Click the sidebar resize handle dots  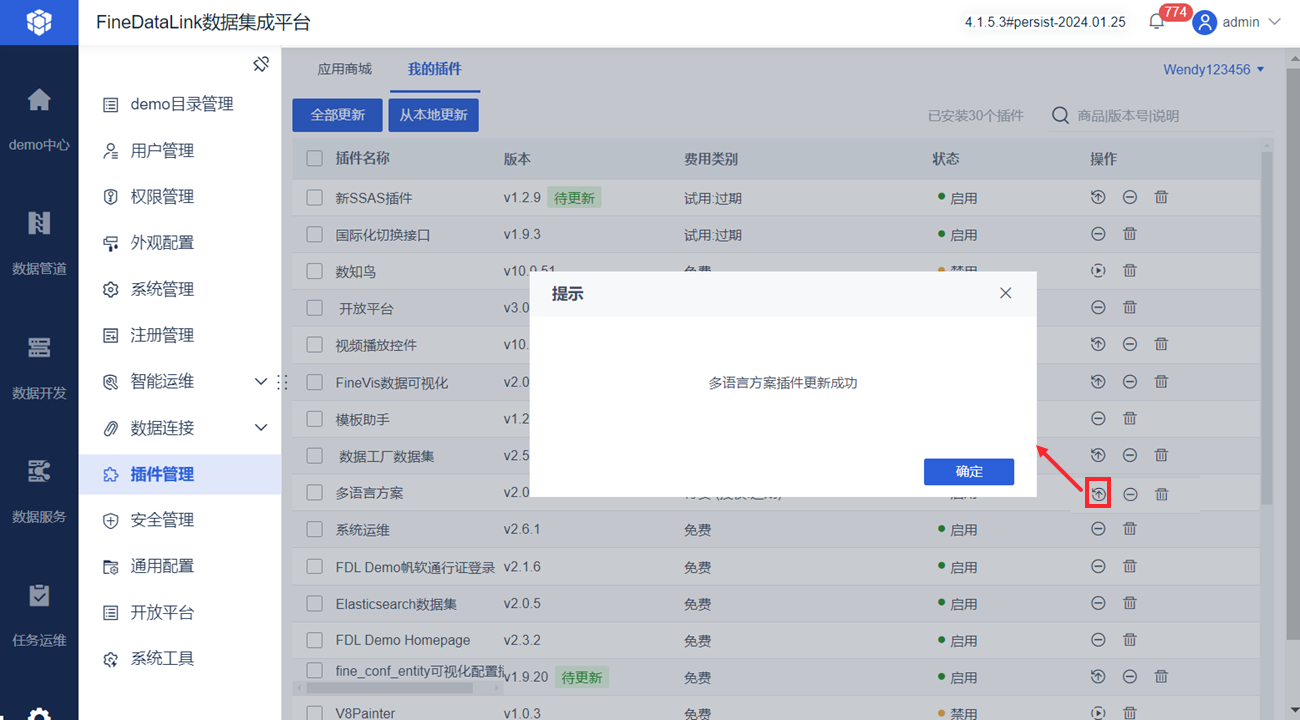tap(282, 381)
